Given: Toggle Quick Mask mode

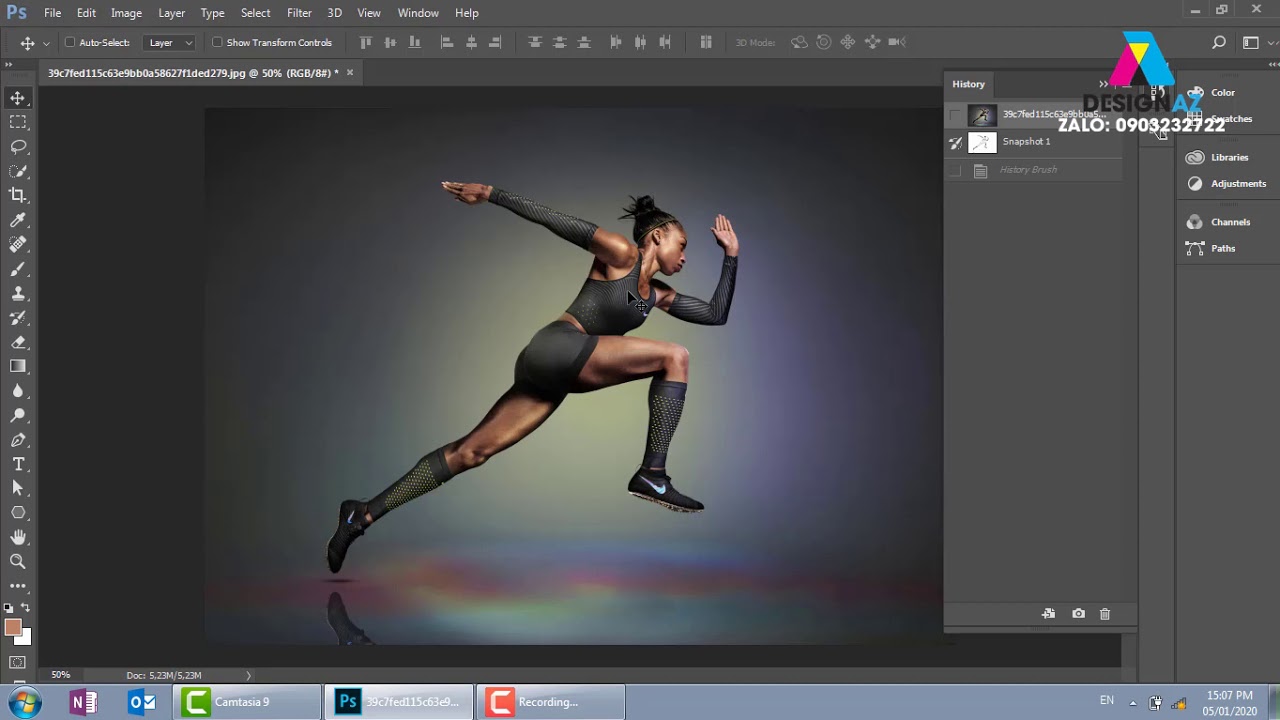Looking at the screenshot, I should 18,663.
